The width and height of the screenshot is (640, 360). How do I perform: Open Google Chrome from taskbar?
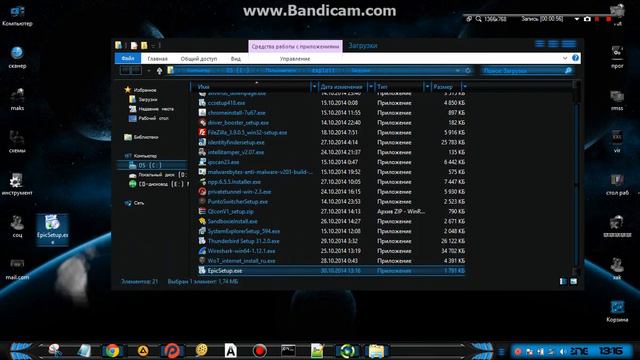tap(112, 350)
